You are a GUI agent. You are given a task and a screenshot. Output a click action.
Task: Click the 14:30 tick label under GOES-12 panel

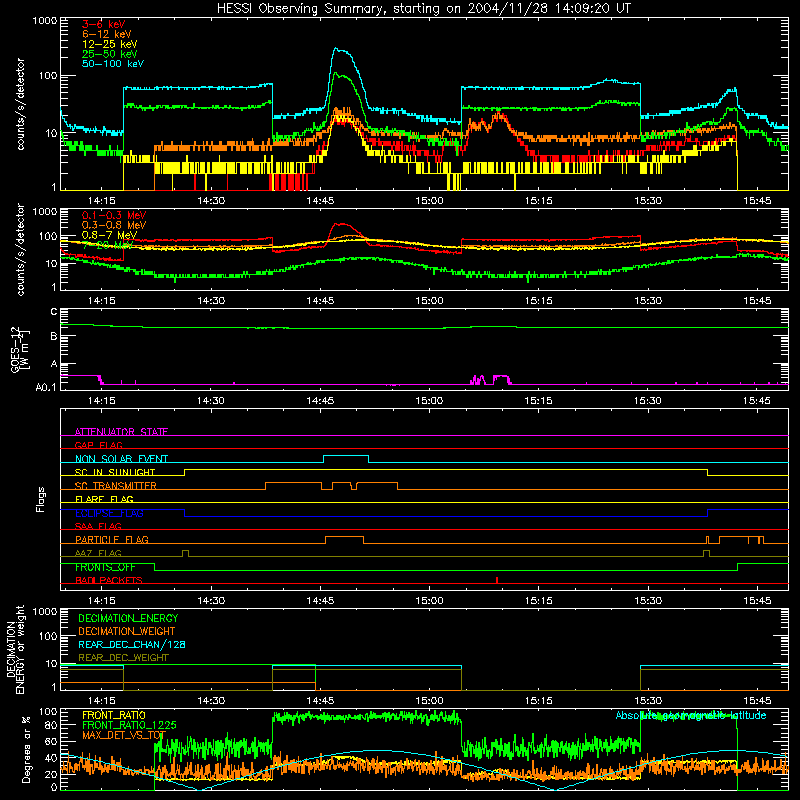[211, 401]
